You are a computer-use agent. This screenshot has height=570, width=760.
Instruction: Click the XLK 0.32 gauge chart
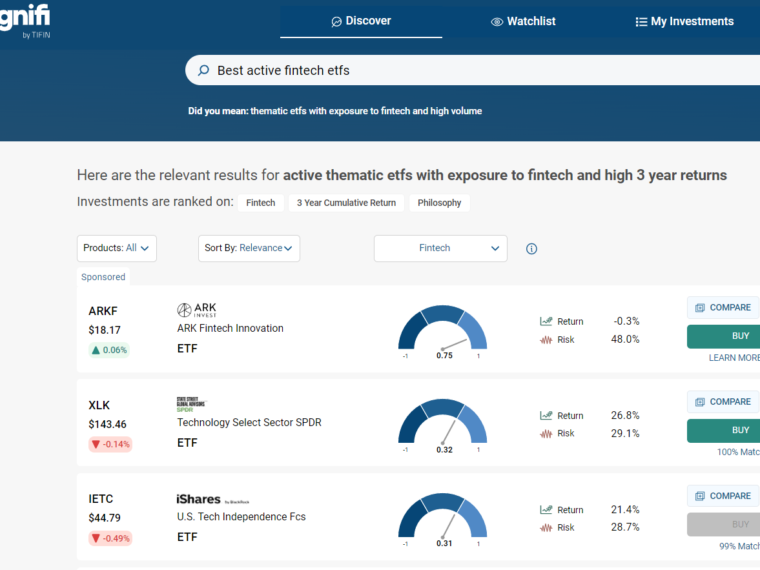pos(443,426)
